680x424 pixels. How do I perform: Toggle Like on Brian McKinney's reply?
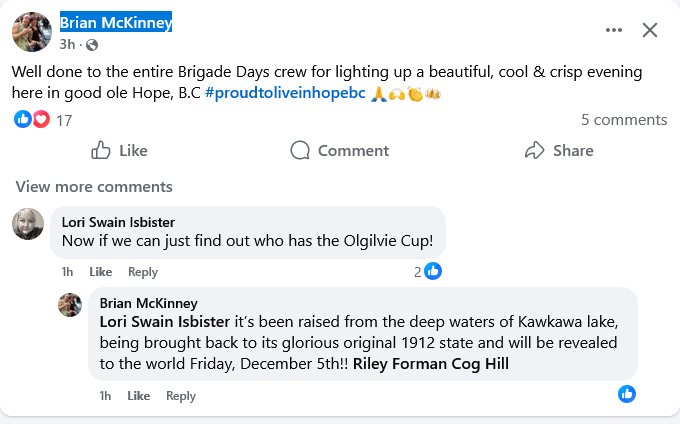[x=138, y=396]
